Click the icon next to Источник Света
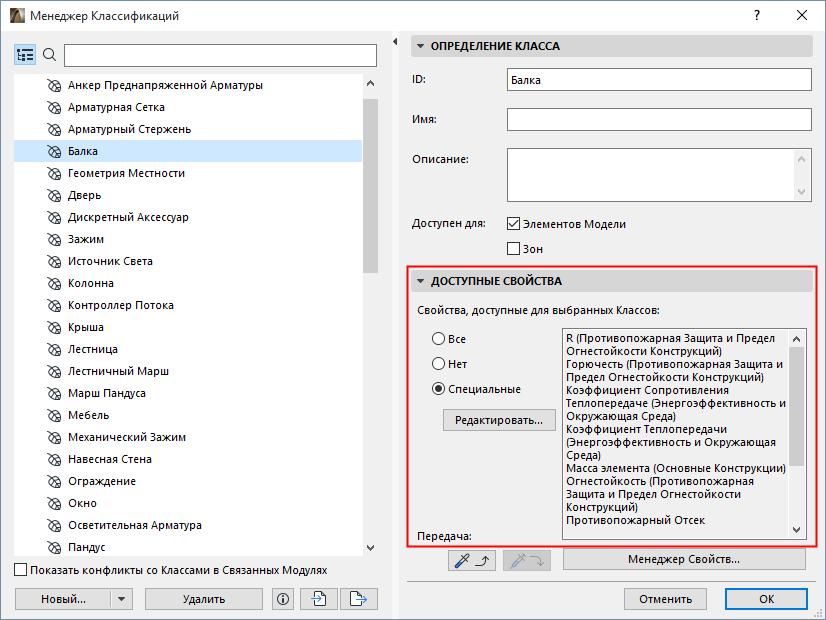 [x=54, y=262]
